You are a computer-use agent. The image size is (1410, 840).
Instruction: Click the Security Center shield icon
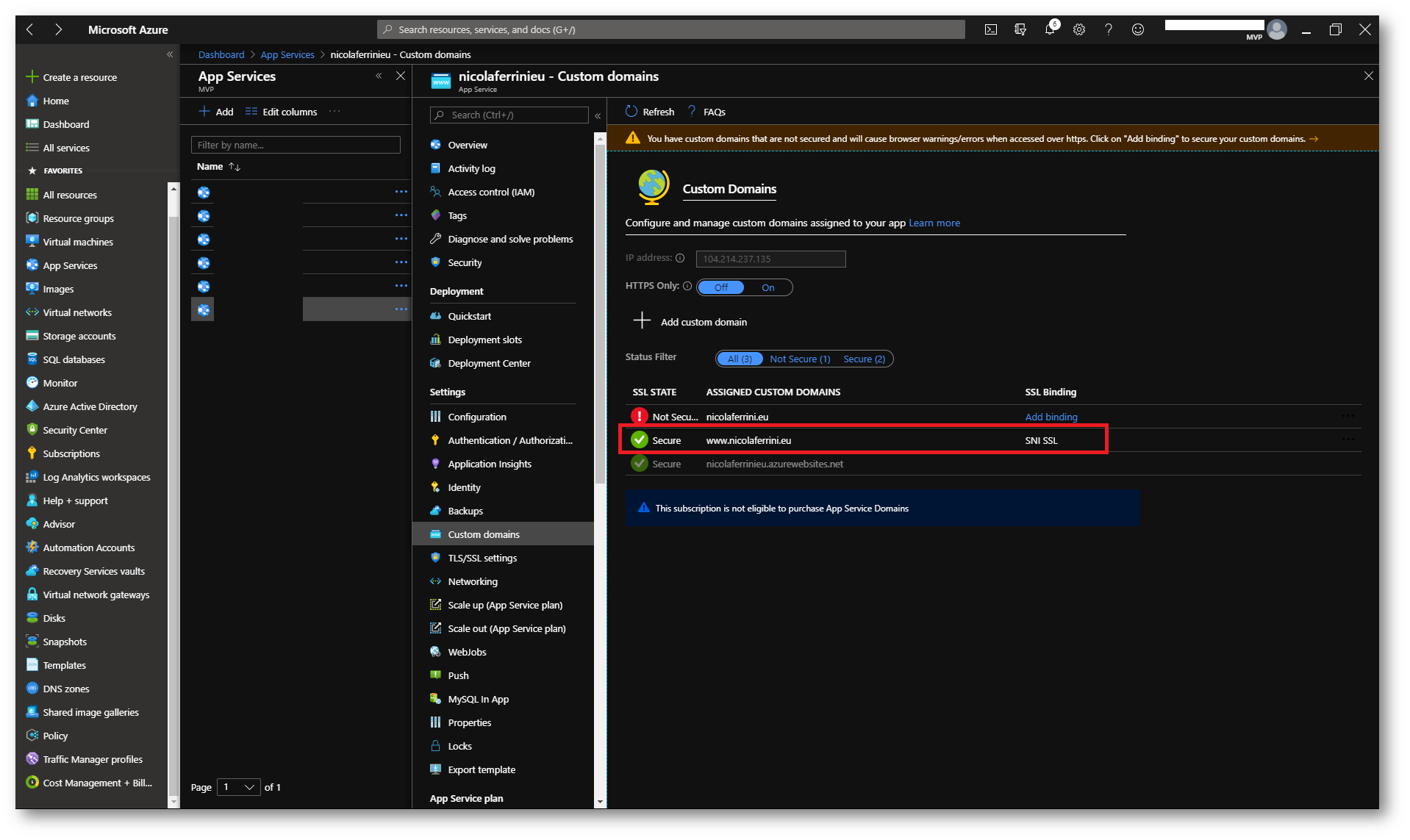[x=32, y=430]
